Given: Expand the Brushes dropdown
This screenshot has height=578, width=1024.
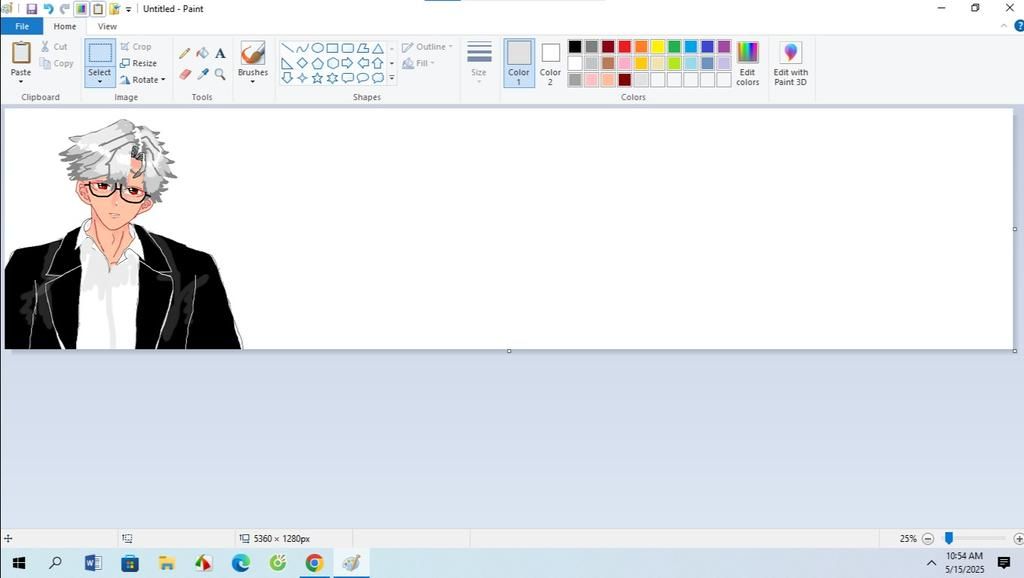Looking at the screenshot, I should pyautogui.click(x=252, y=81).
